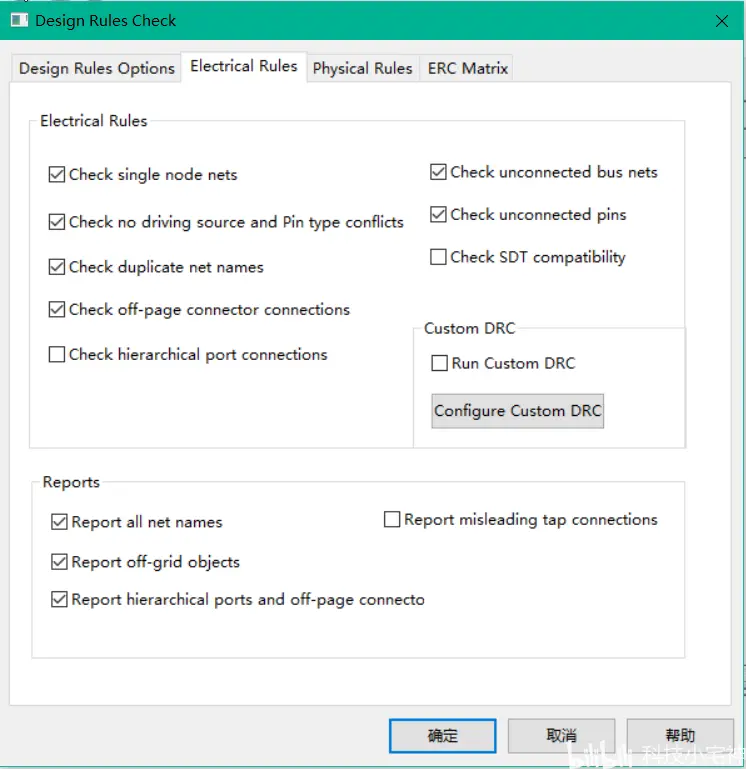Close the Design Rules Check dialog
Viewport: 746px width, 769px height.
coord(721,21)
